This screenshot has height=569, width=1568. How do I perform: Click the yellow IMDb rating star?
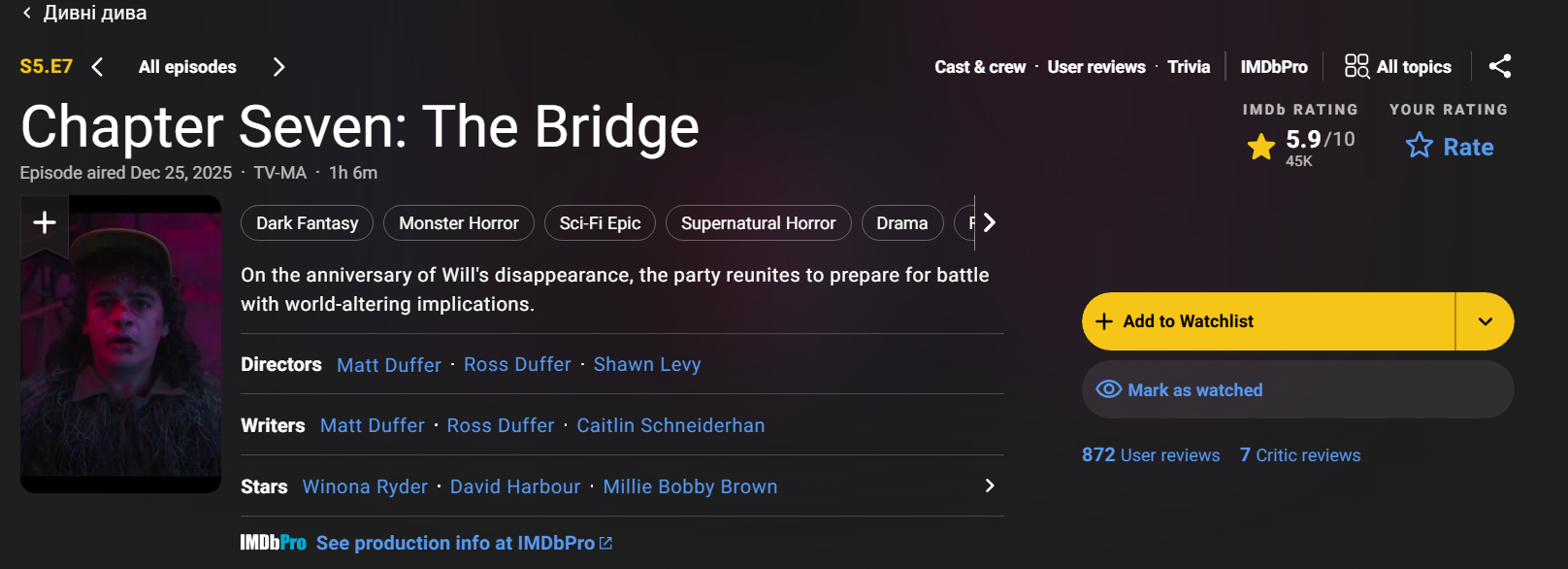pos(1261,147)
